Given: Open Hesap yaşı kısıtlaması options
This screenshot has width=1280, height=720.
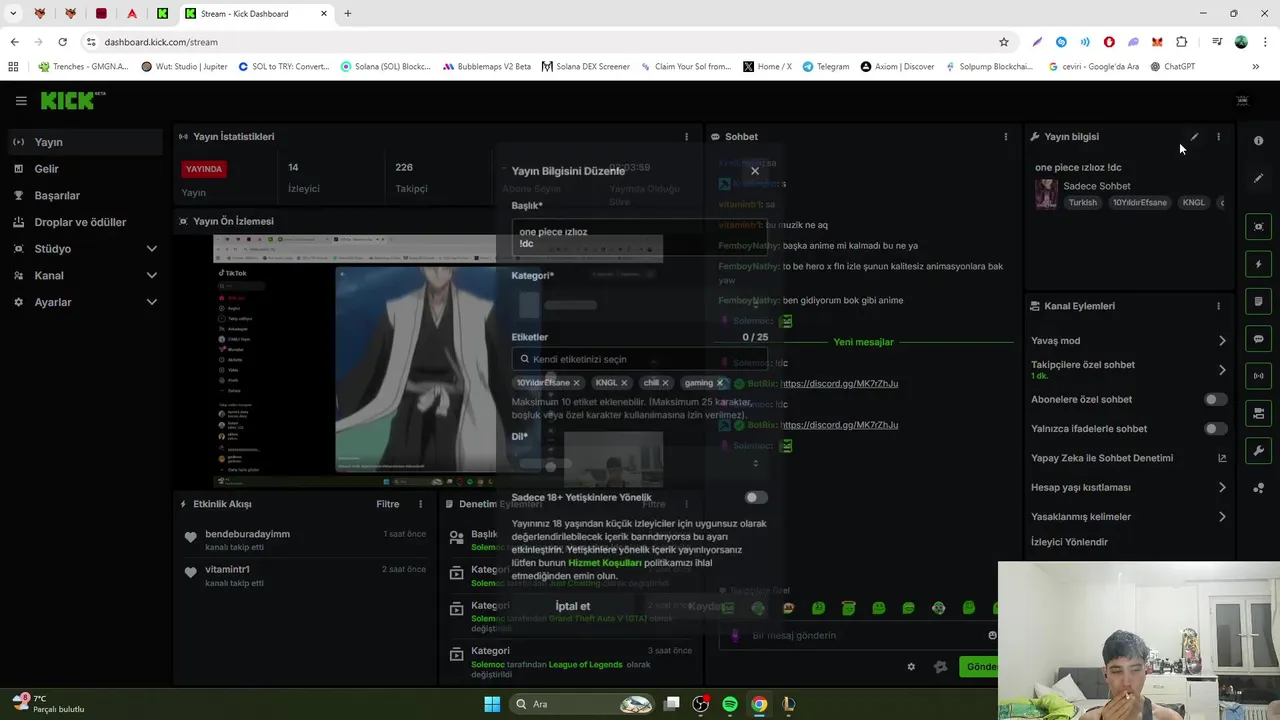Looking at the screenshot, I should coord(1128,488).
